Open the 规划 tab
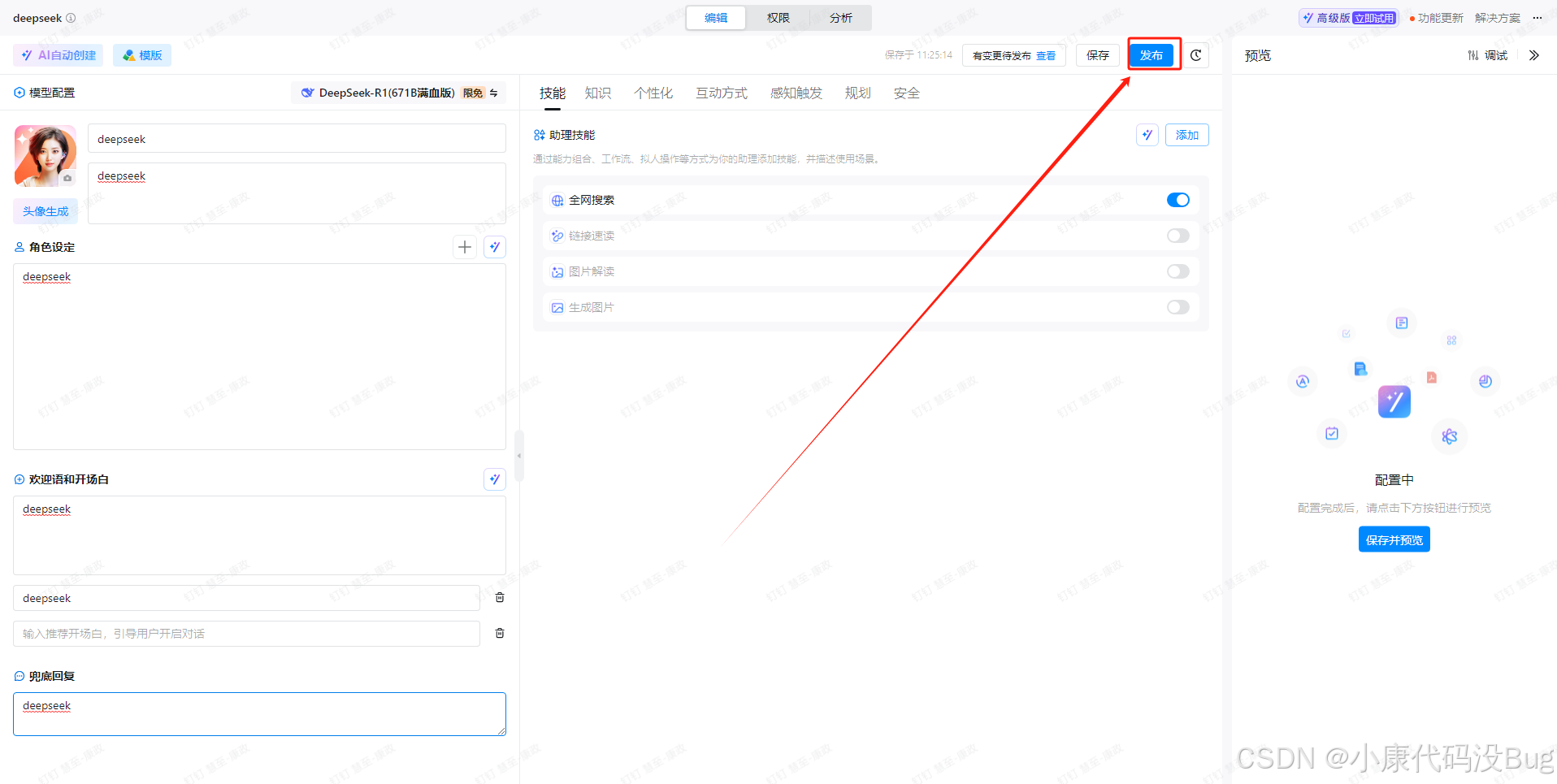This screenshot has width=1557, height=784. click(858, 93)
